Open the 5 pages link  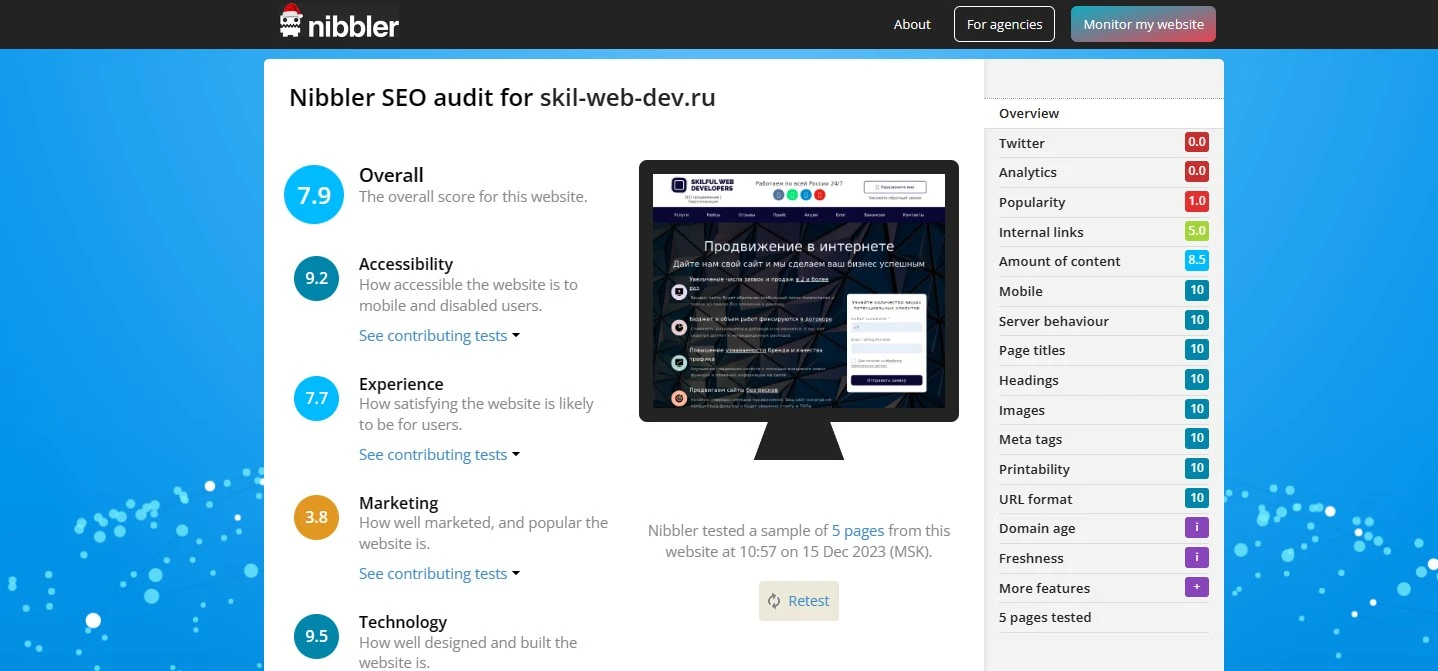858,531
